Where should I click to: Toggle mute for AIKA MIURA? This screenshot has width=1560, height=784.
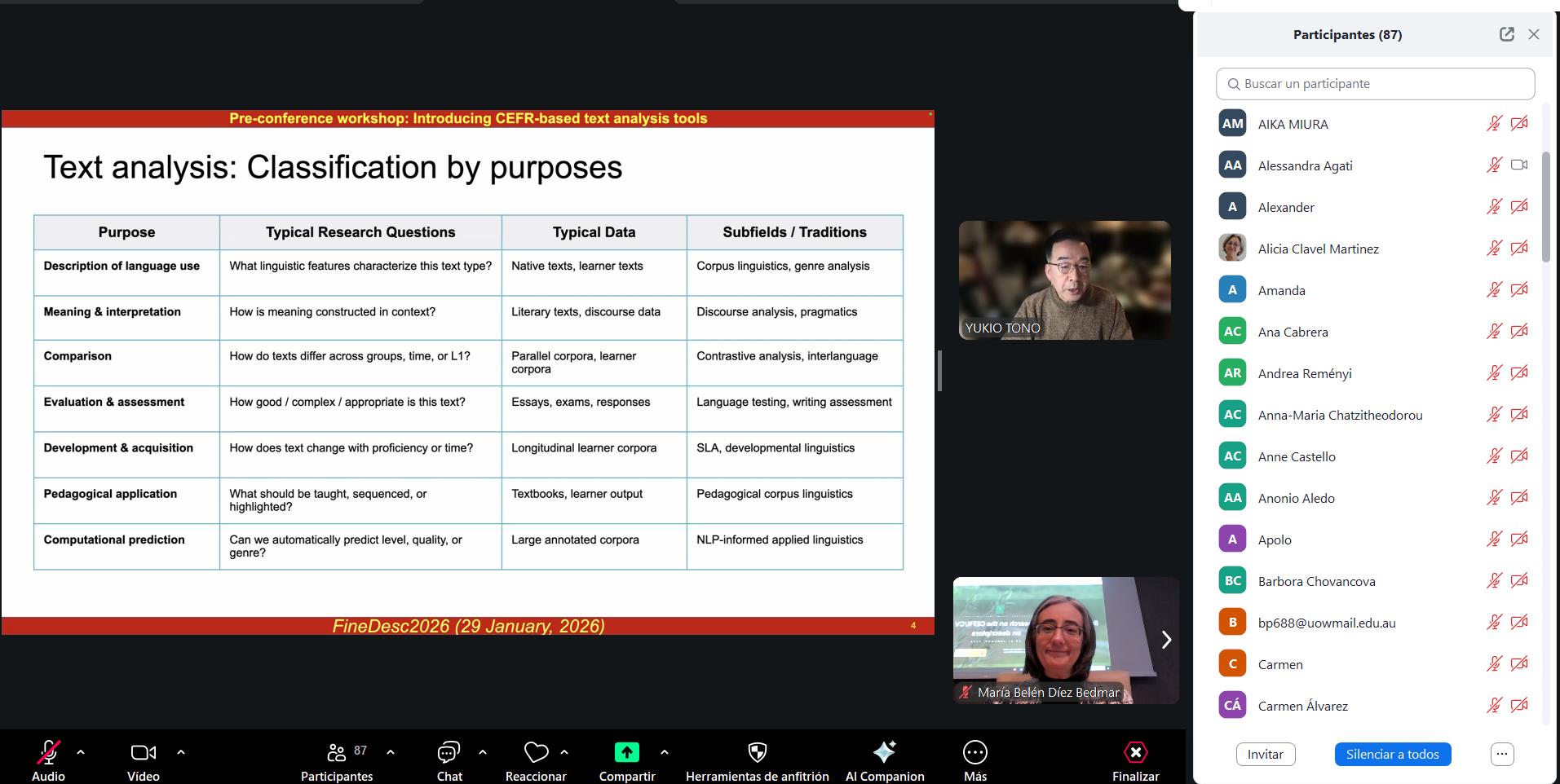pyautogui.click(x=1494, y=124)
